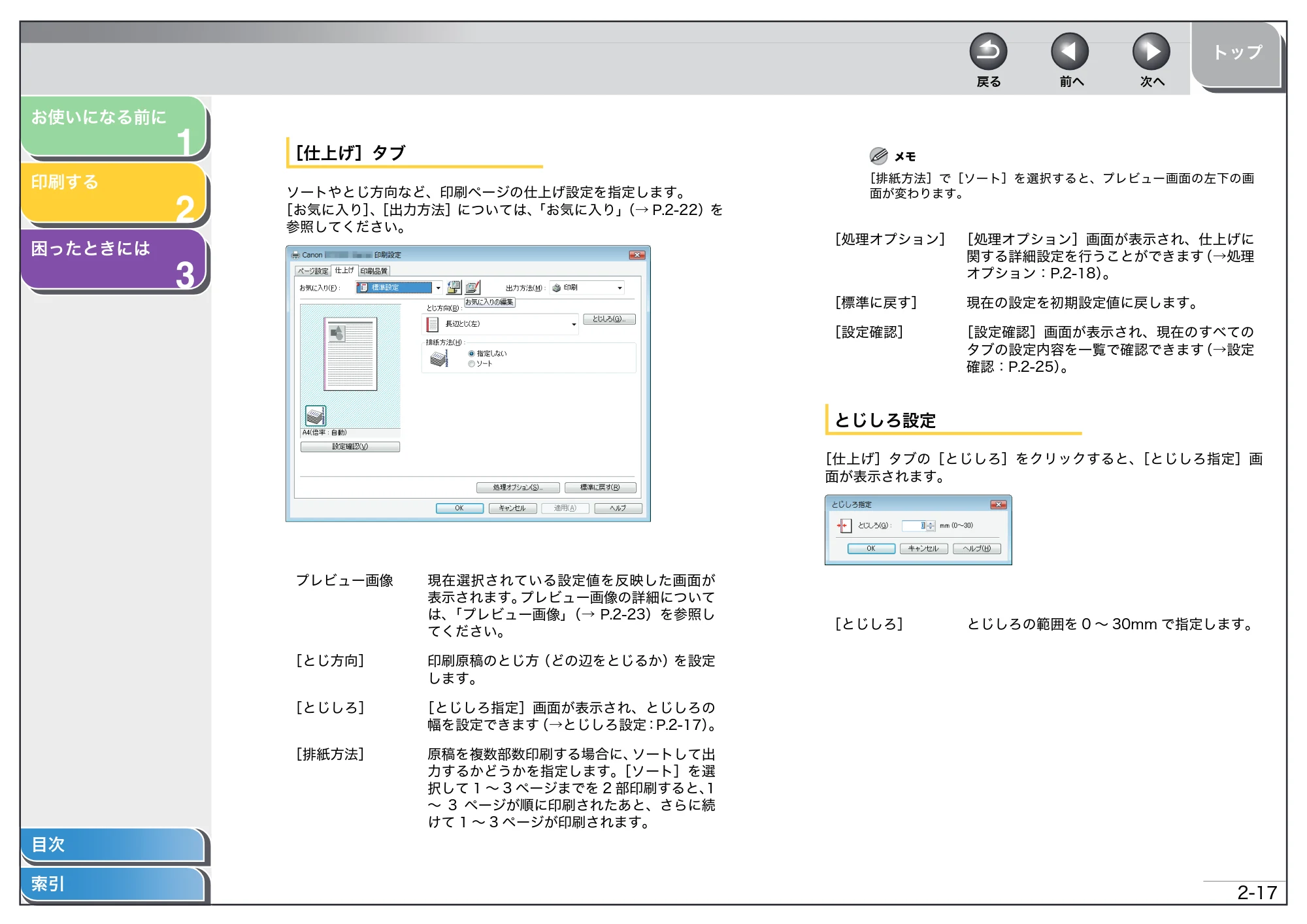Screen dimensions: 1307x924
Task: Click ヘルプ(H) in the とじしろ指定 dialog
Action: pyautogui.click(x=976, y=548)
